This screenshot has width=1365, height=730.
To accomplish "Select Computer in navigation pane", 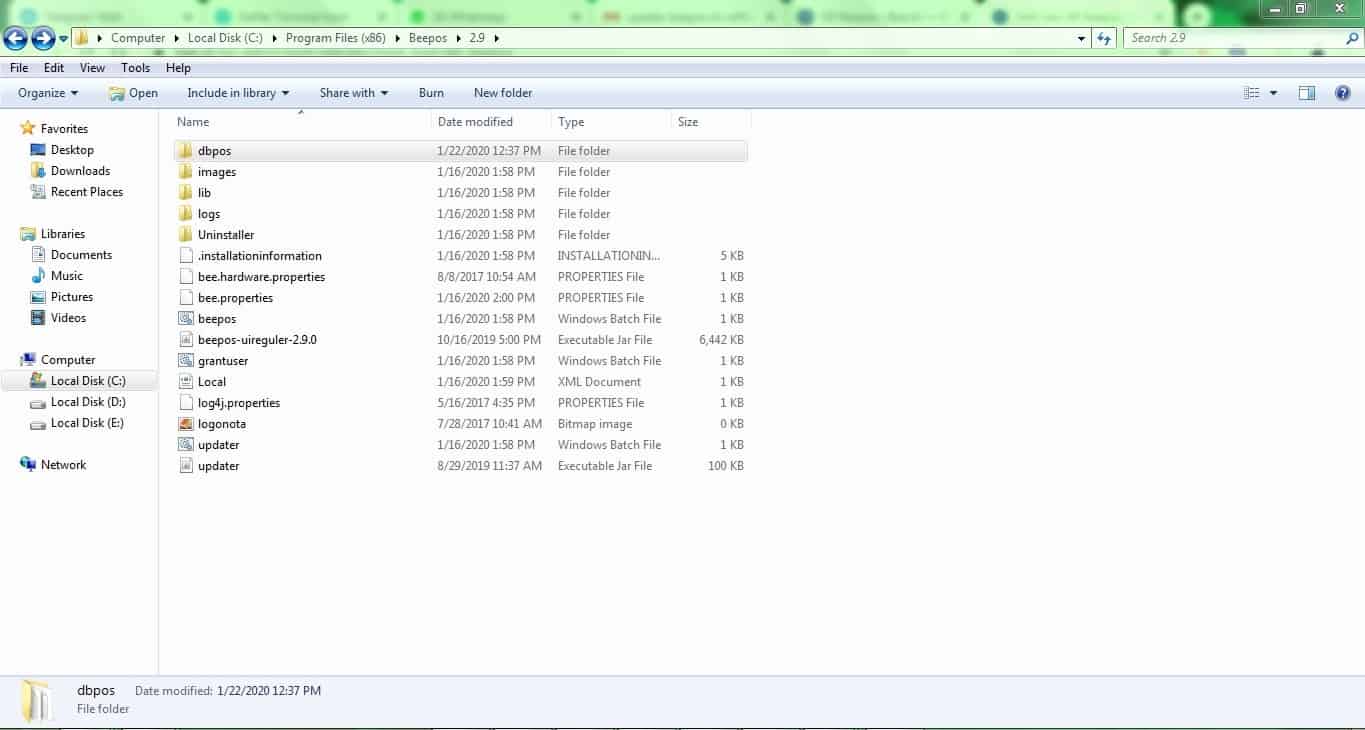I will [x=68, y=360].
